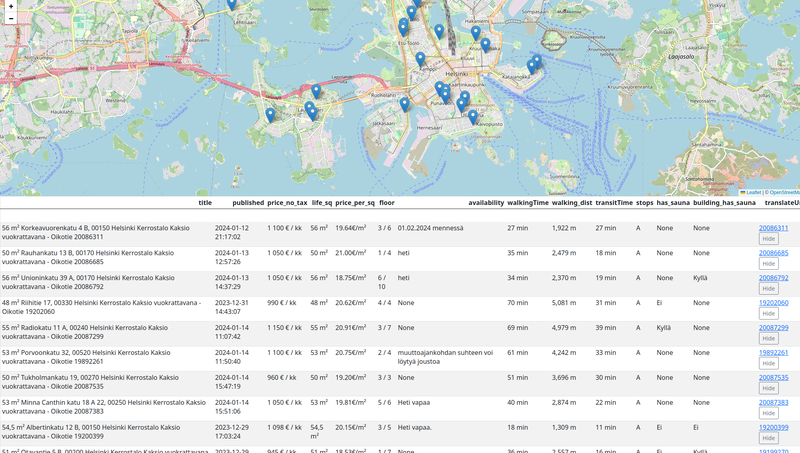Select the '19.64€/m²' price cell
This screenshot has height=453, width=800.
pos(351,228)
